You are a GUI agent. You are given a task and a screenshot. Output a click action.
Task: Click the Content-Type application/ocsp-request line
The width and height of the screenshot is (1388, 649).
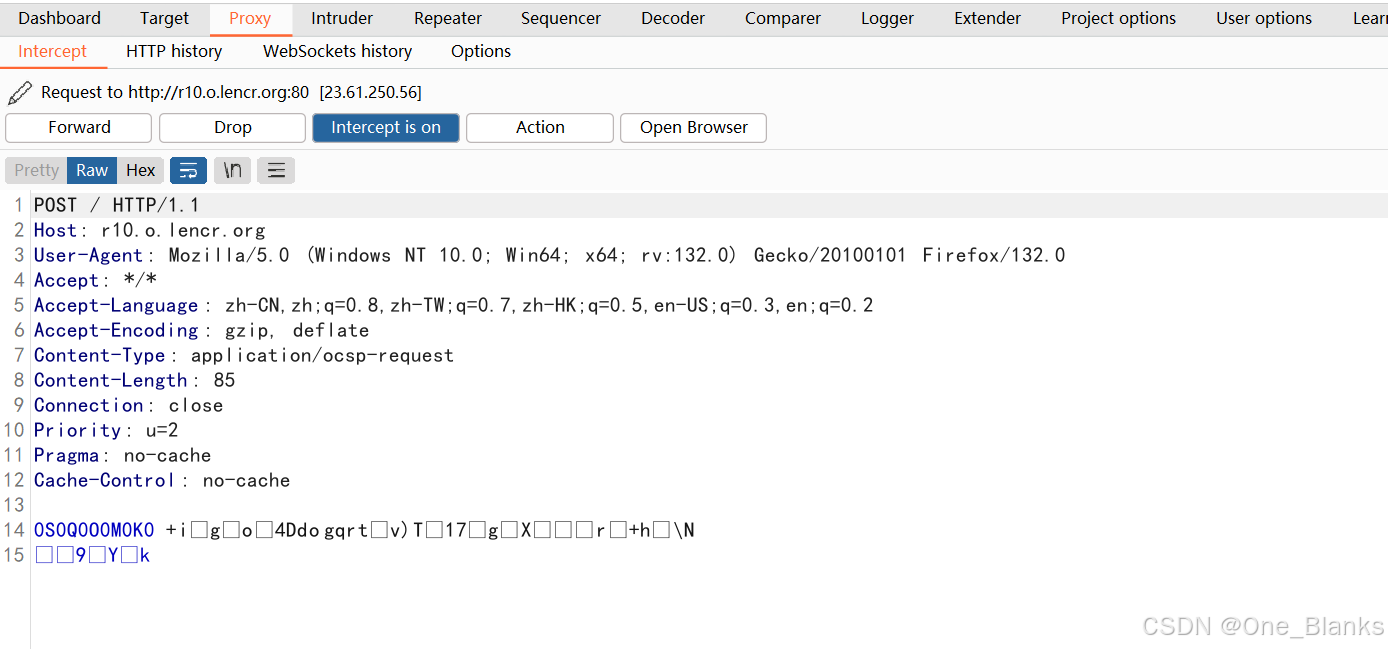(244, 355)
